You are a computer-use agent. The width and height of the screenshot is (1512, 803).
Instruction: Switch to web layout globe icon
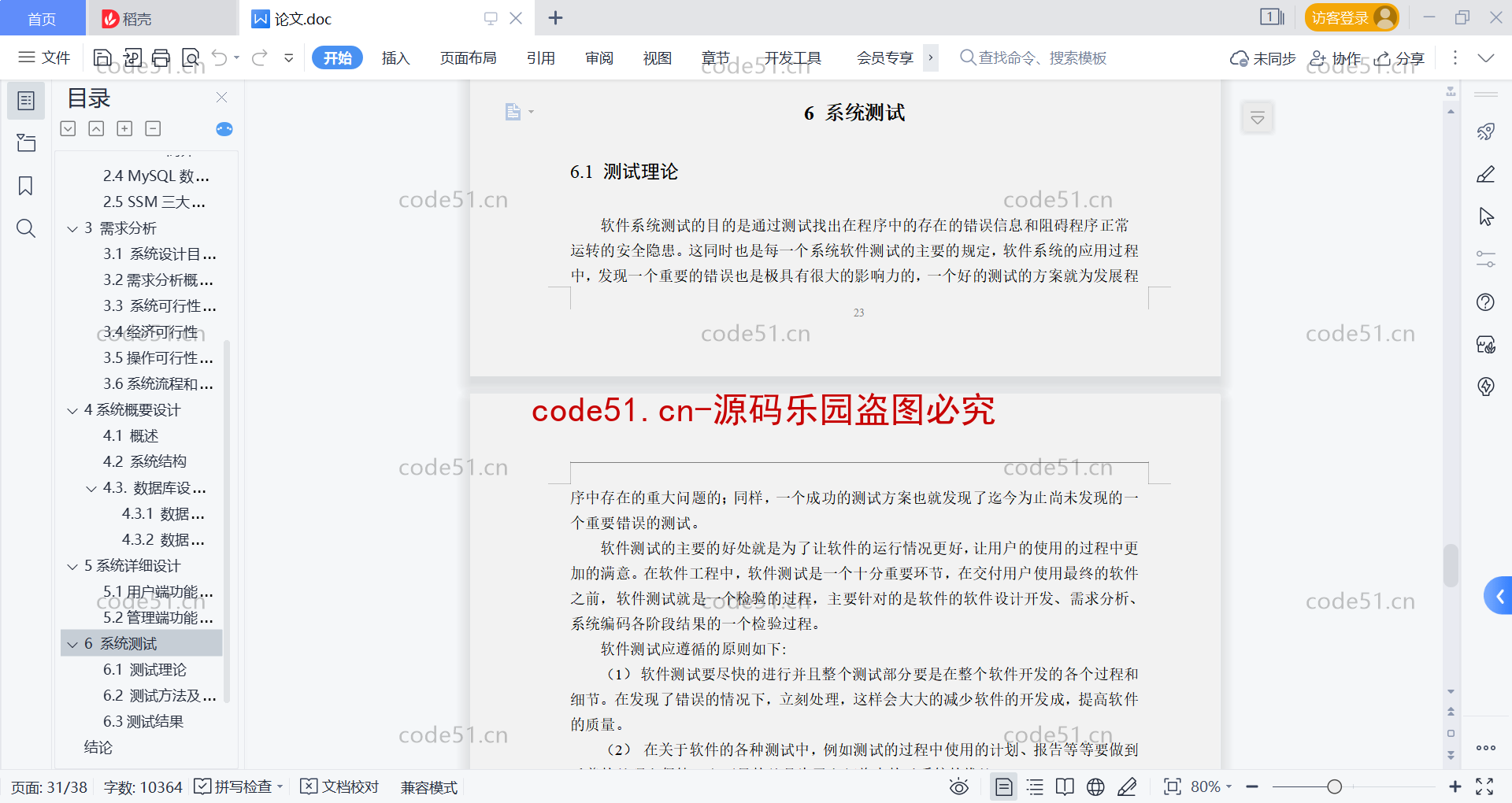tap(1095, 786)
